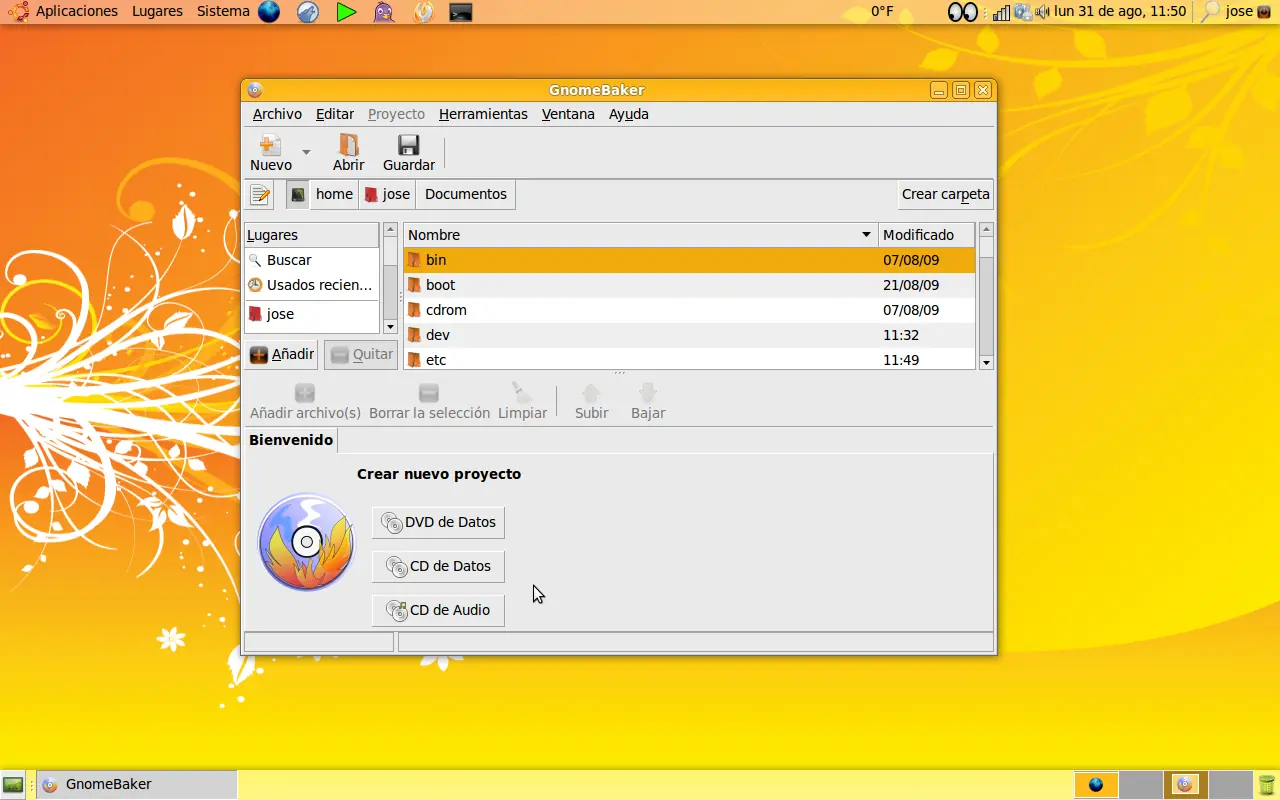Create a CD de Audio project
The image size is (1280, 800).
pos(438,610)
